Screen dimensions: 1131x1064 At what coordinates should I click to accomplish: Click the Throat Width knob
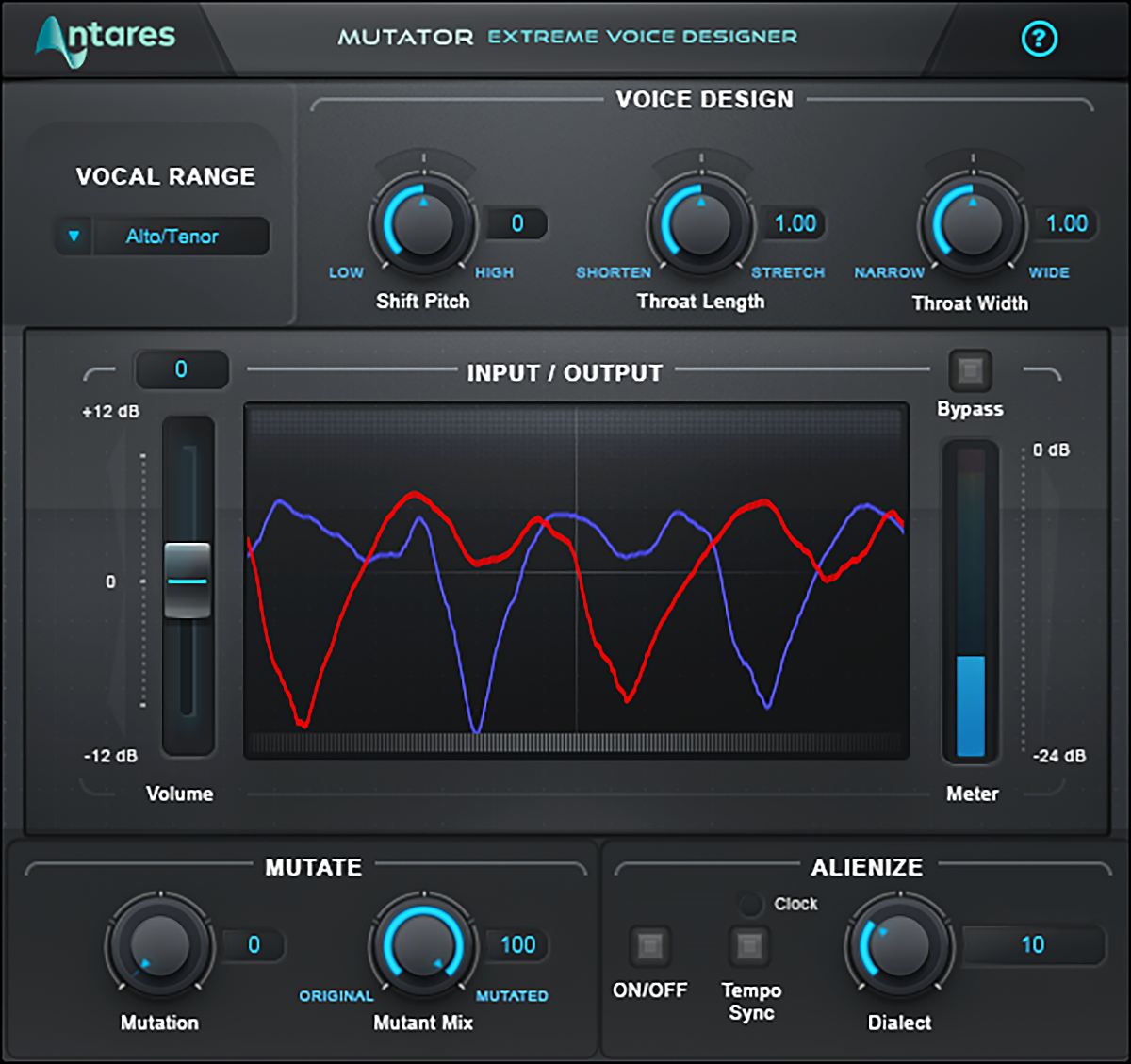point(973,224)
